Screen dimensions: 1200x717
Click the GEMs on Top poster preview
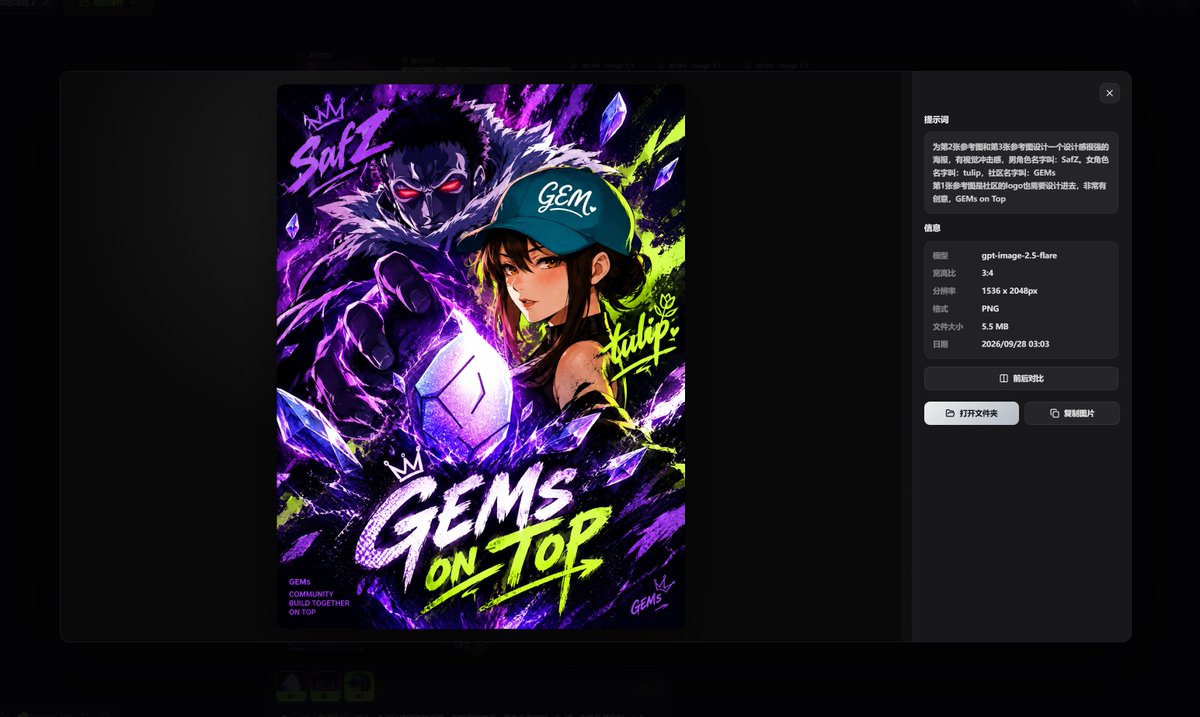coord(481,356)
